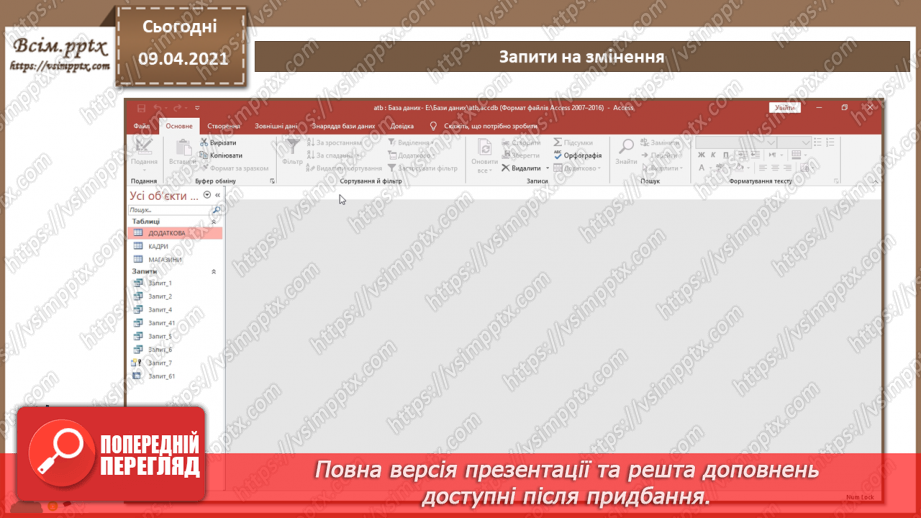Screen dimensions: 921x518
Task: Click the bulleted list icon
Action: pos(818,143)
